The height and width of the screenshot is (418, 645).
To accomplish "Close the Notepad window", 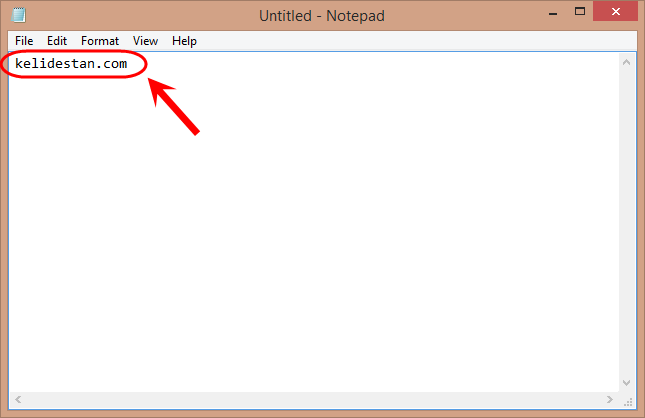I will coord(615,12).
